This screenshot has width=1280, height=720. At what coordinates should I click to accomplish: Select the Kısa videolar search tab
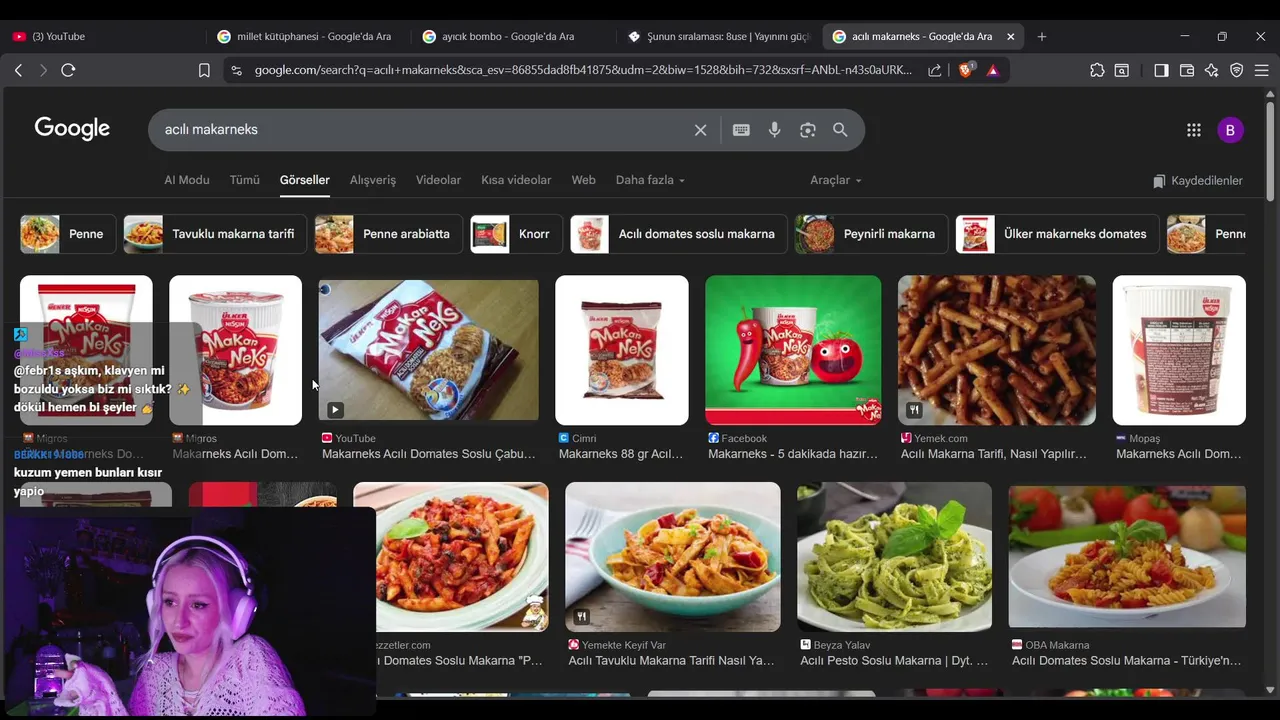click(516, 180)
